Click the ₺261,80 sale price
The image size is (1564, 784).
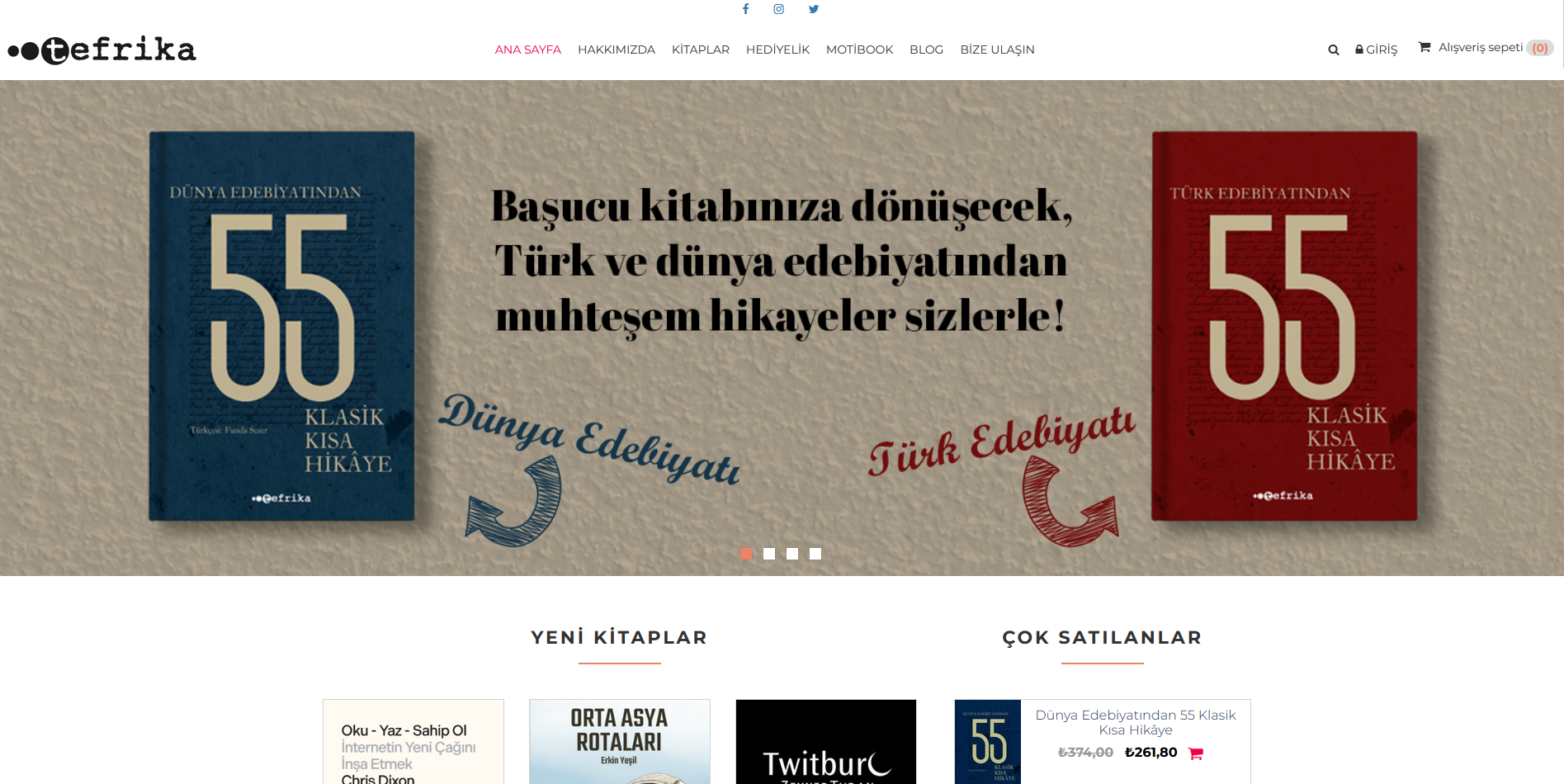(x=1151, y=753)
